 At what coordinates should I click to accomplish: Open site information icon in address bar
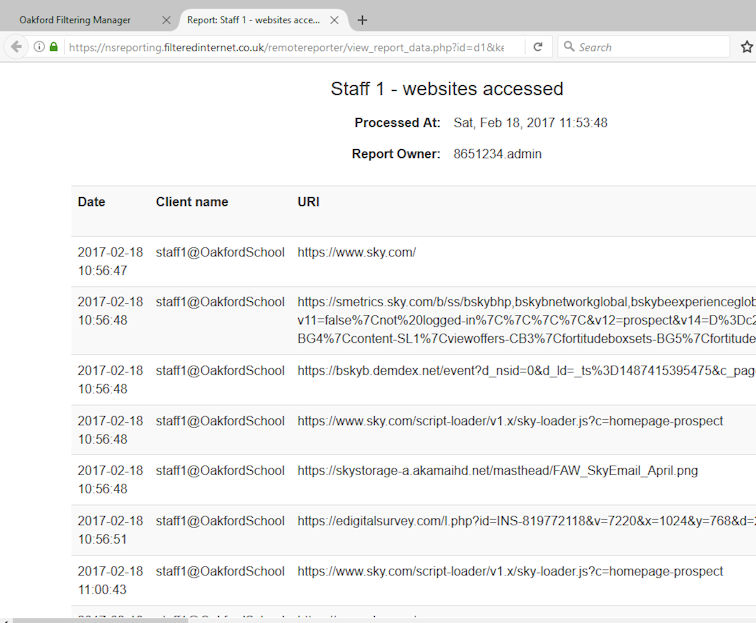39,47
